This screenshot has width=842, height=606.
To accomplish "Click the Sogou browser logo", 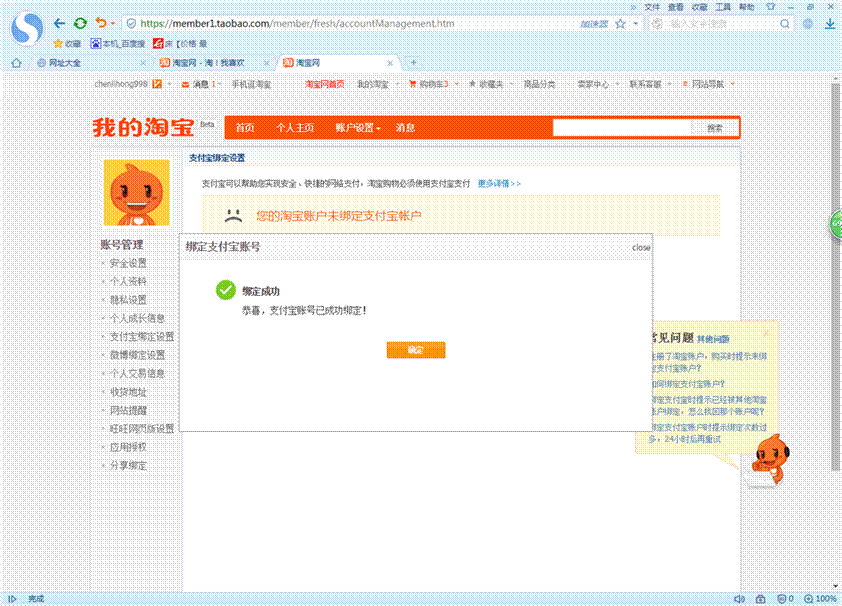I will [27, 27].
